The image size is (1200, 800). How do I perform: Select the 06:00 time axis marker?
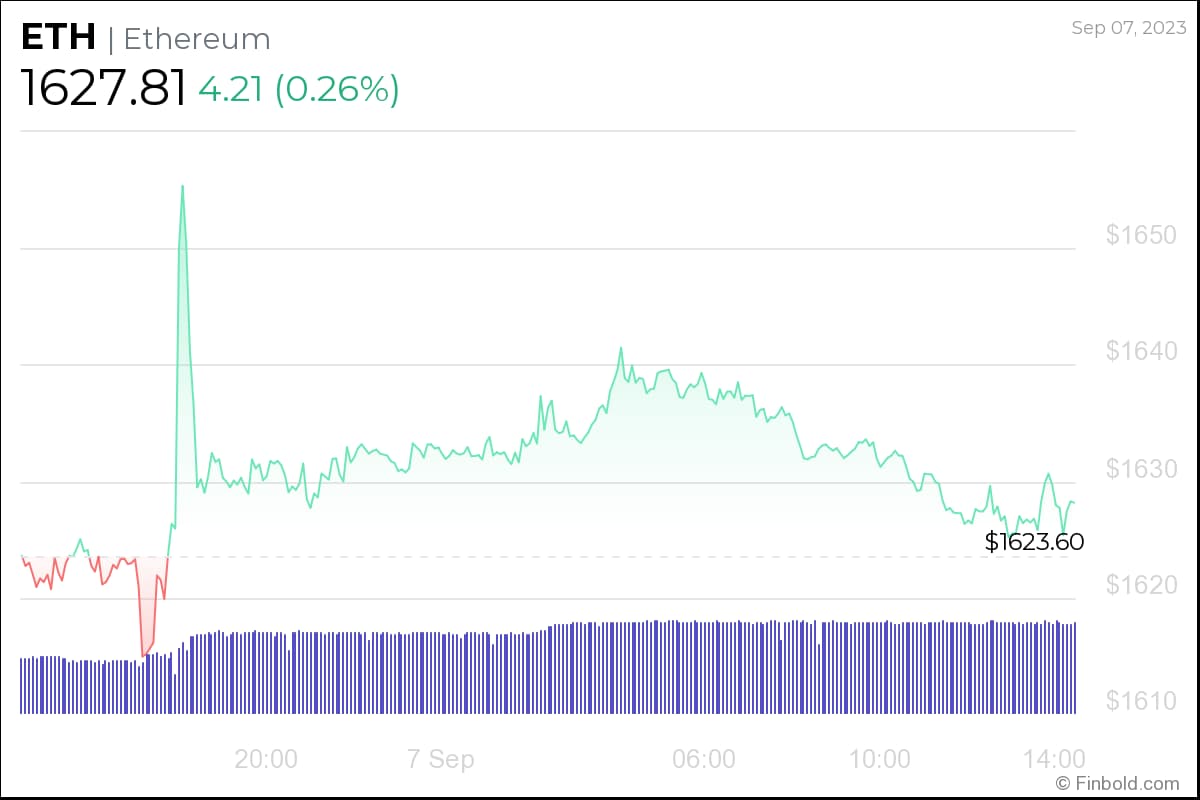[x=704, y=759]
